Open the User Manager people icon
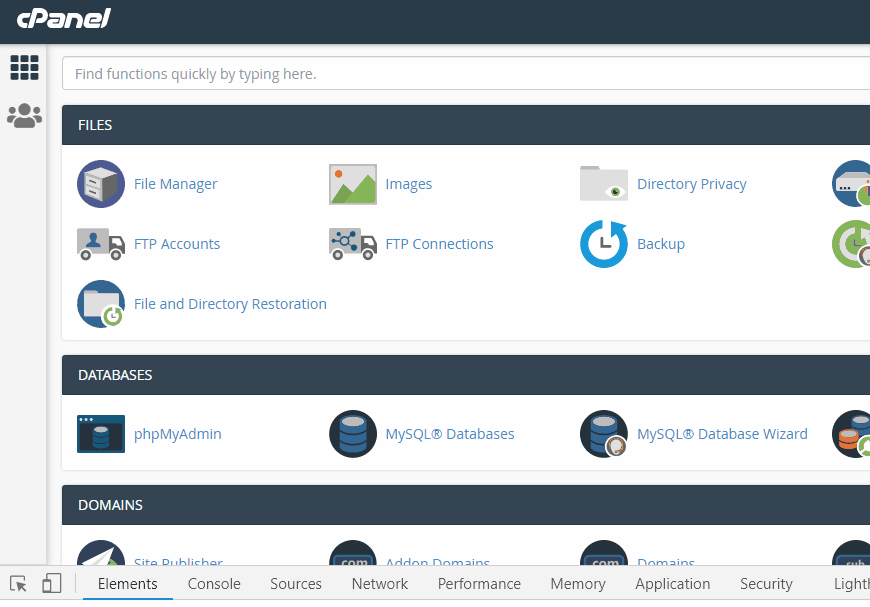Image resolution: width=870 pixels, height=607 pixels. tap(24, 115)
